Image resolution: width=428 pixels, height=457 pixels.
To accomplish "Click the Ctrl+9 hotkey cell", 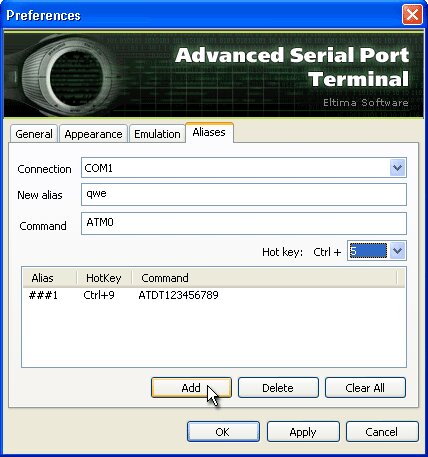I will pyautogui.click(x=99, y=295).
